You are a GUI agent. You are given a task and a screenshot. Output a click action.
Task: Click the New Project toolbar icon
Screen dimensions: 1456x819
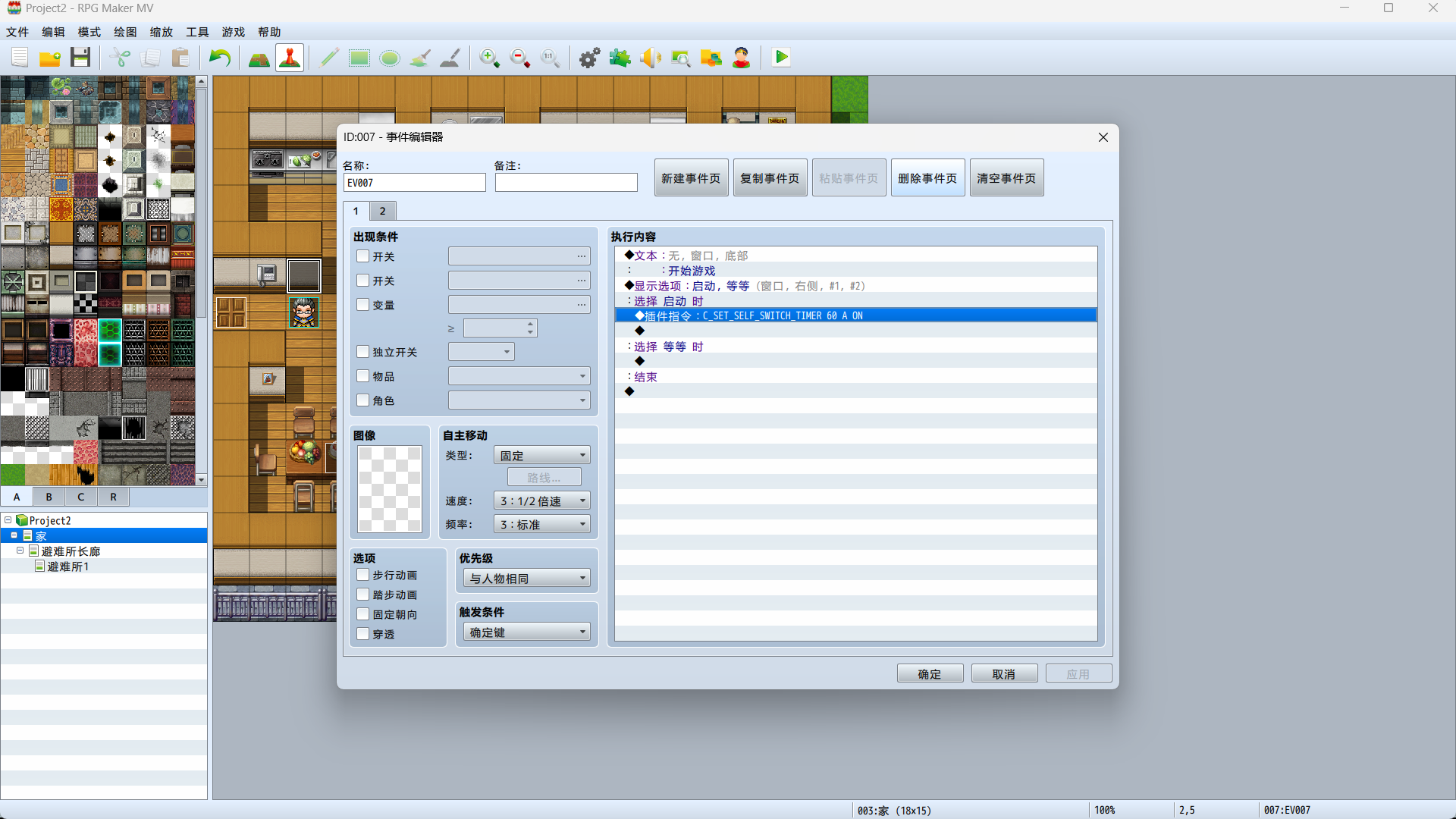pos(20,58)
